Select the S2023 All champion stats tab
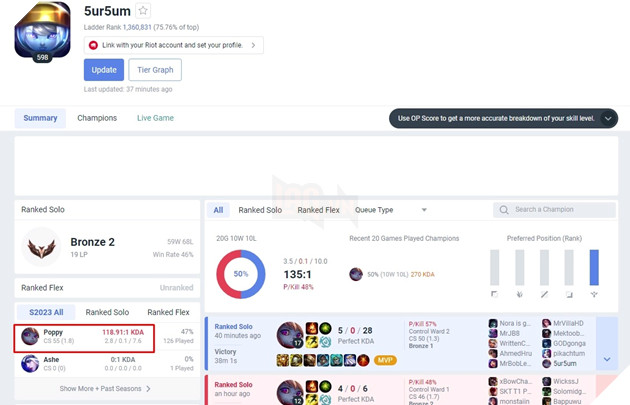Viewport: 630px width, 405px height. pos(46,312)
